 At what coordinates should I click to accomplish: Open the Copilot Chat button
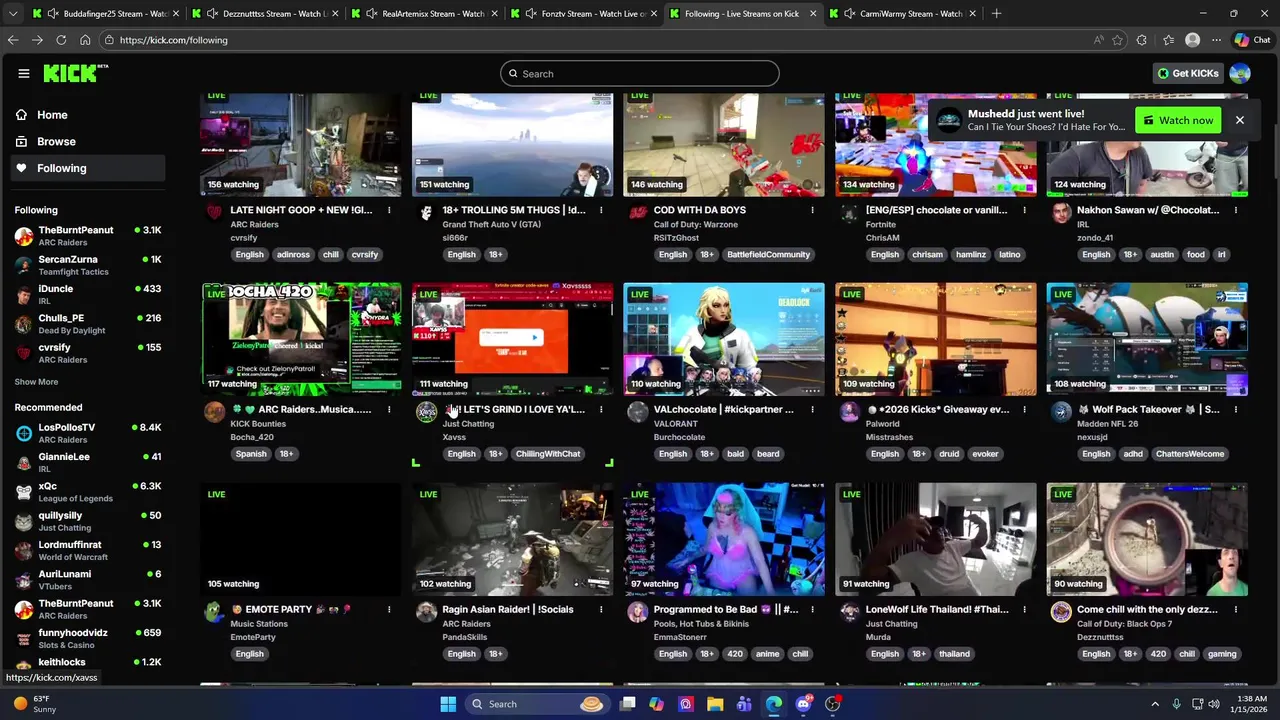(1252, 40)
